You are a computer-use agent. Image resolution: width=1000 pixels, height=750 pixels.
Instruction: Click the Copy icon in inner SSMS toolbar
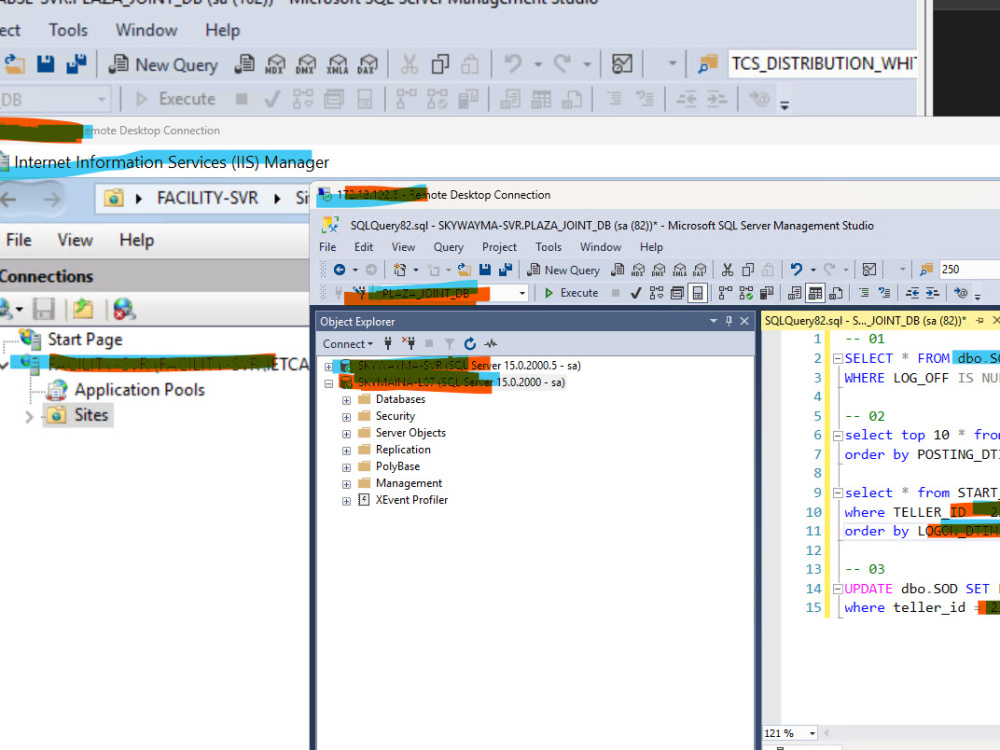[748, 270]
